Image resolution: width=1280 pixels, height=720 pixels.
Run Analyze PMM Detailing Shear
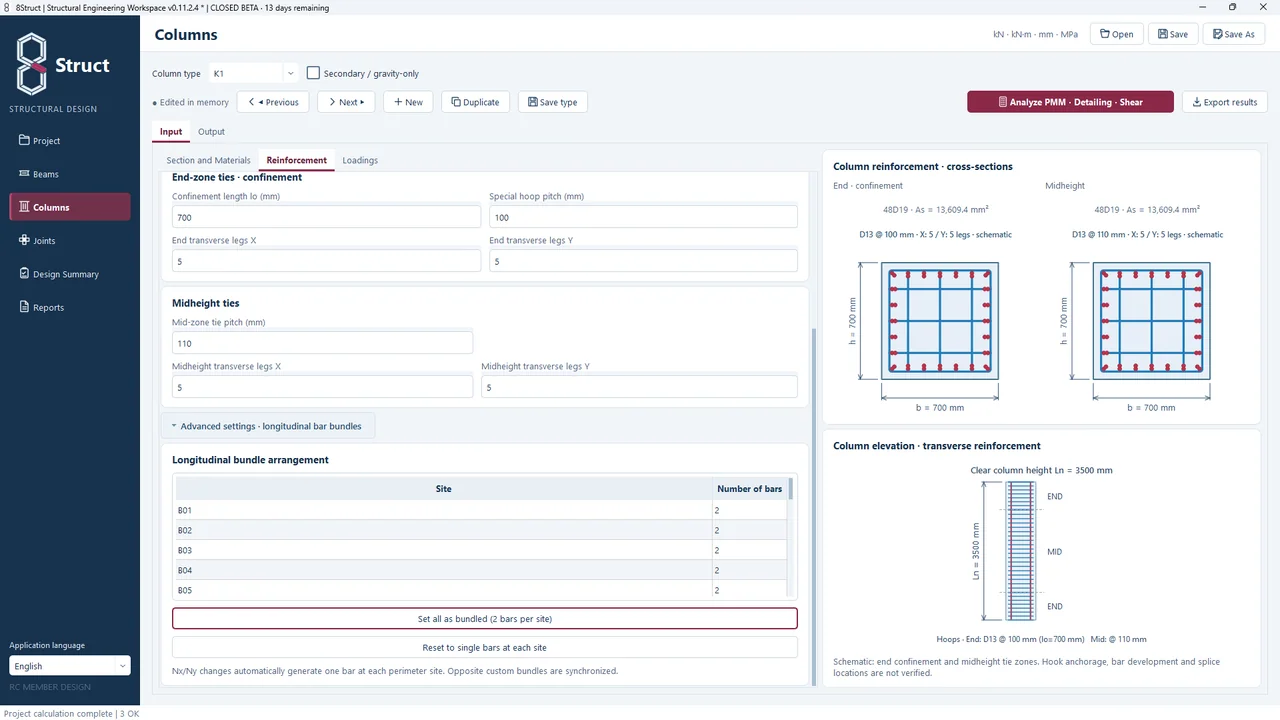pyautogui.click(x=1070, y=102)
